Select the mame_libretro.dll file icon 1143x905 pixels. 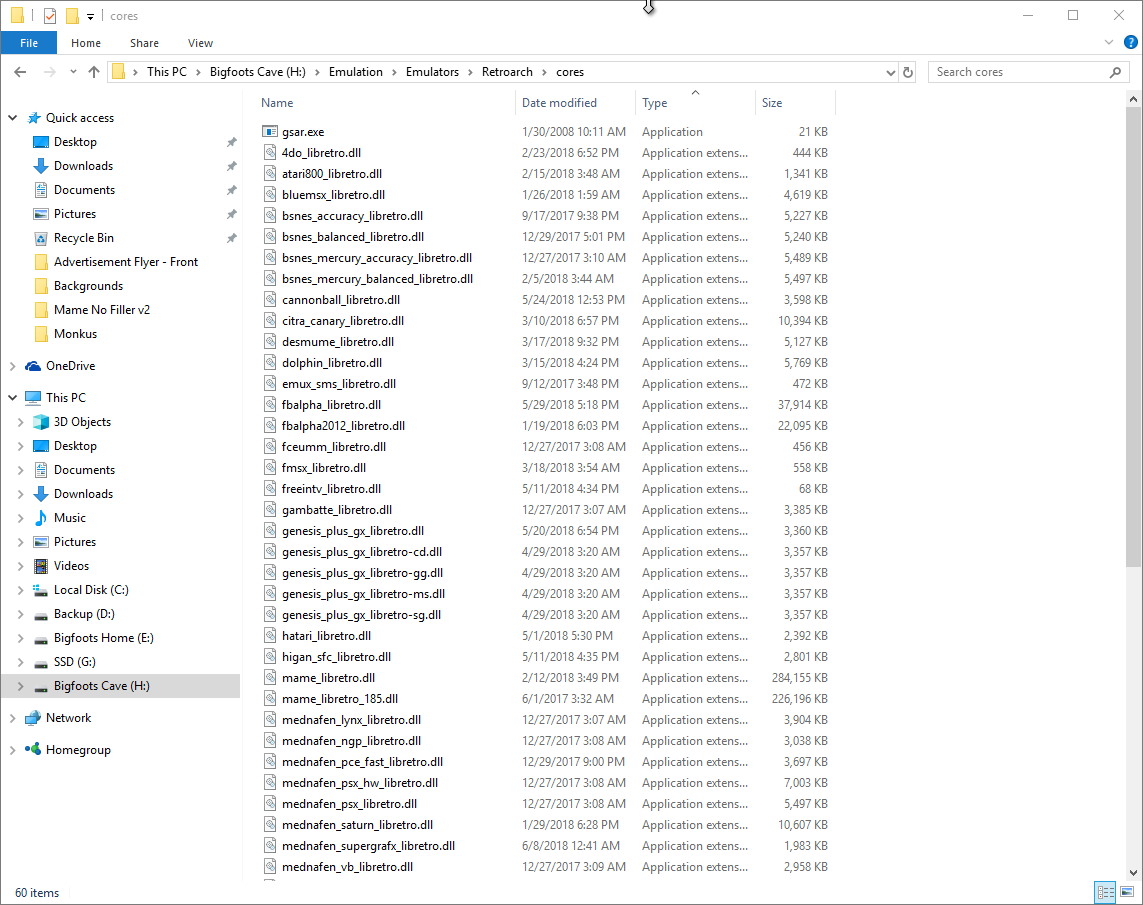click(x=270, y=678)
